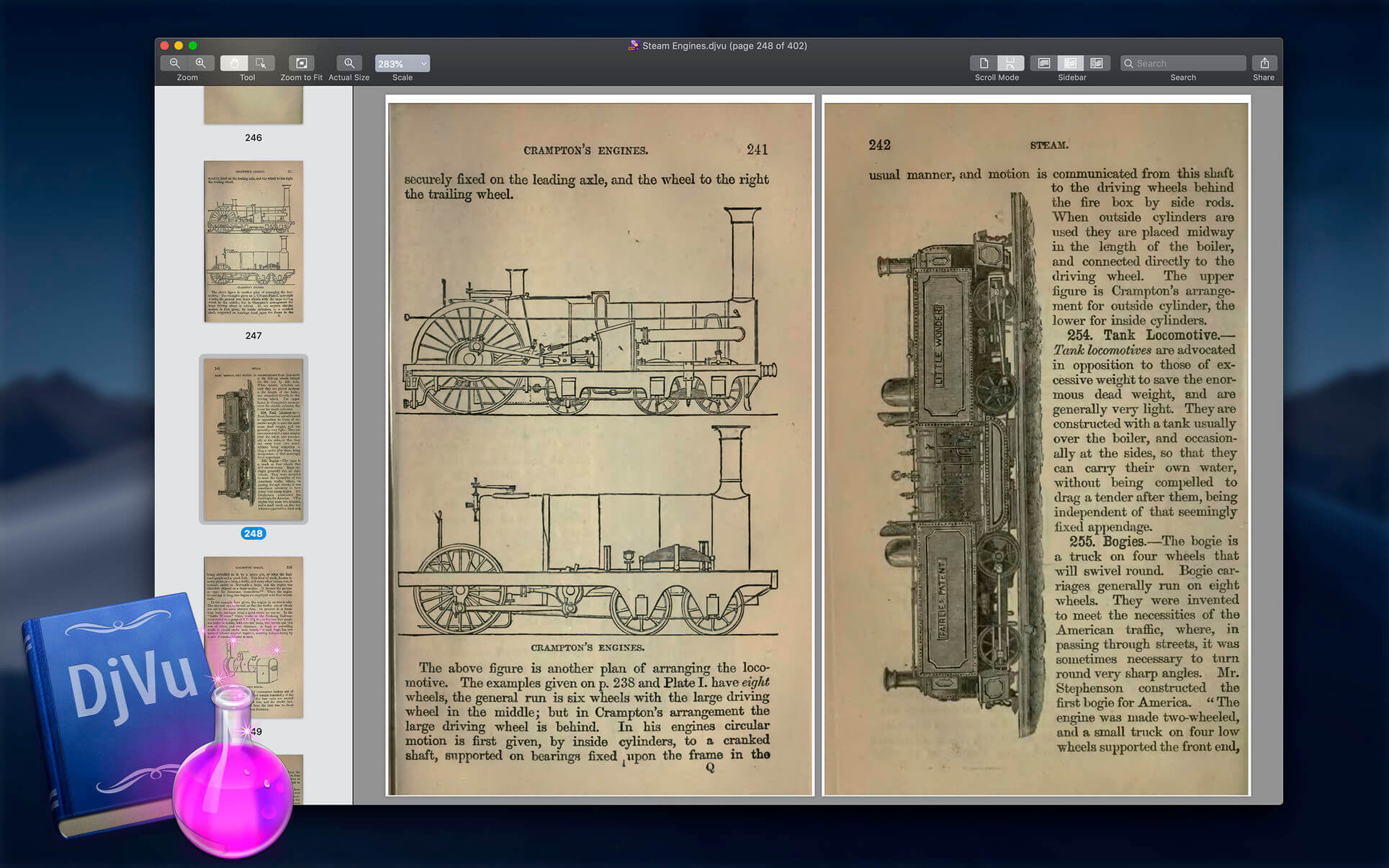The image size is (1389, 868).
Task: Click the highlighted '248' page label
Action: coord(253,533)
